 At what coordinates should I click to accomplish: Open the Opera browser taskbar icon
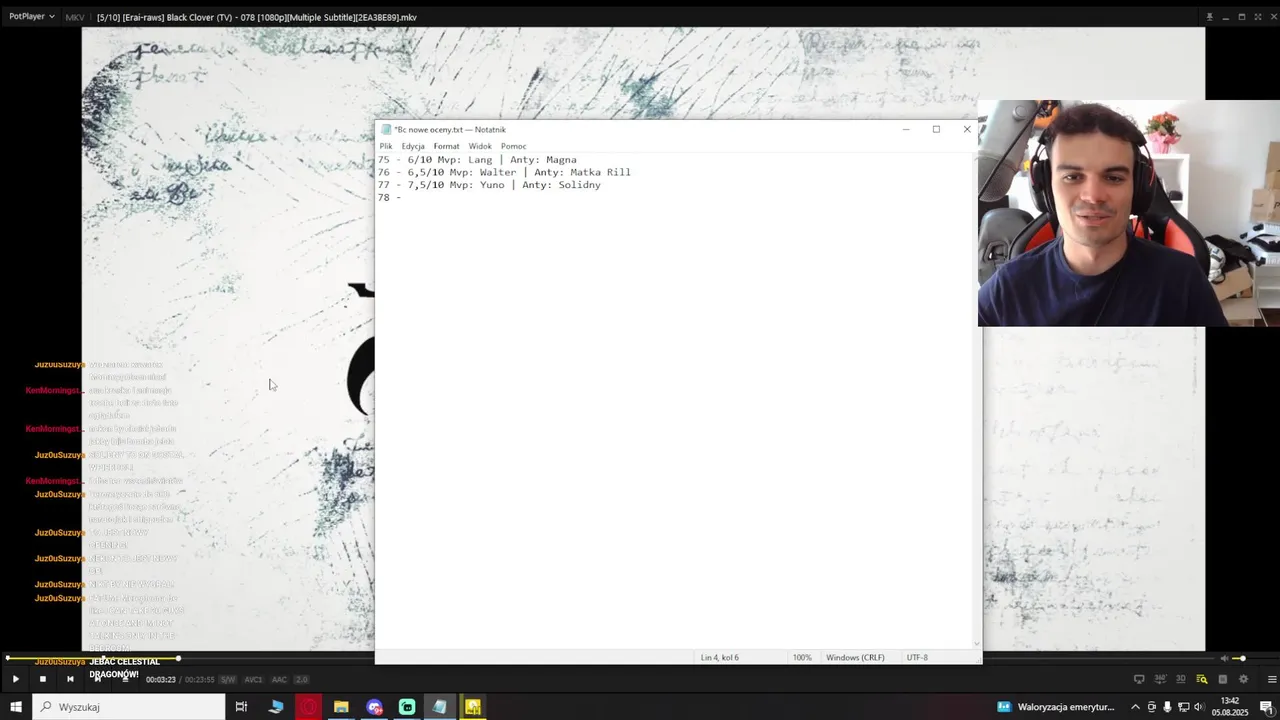pos(309,707)
